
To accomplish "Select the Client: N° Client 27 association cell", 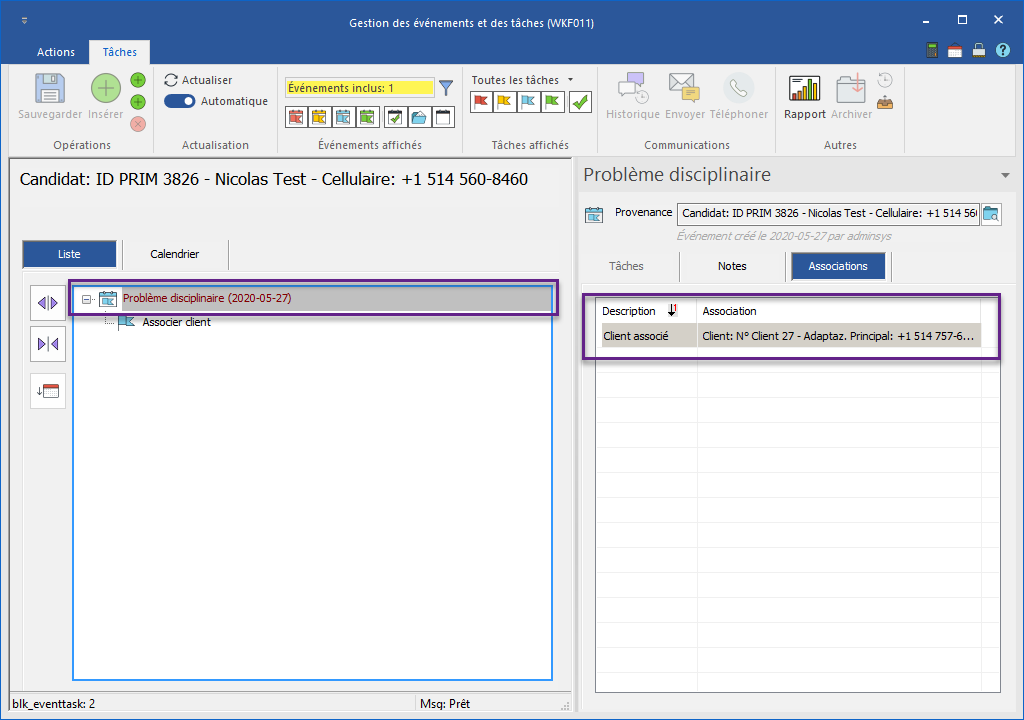I will tap(839, 336).
